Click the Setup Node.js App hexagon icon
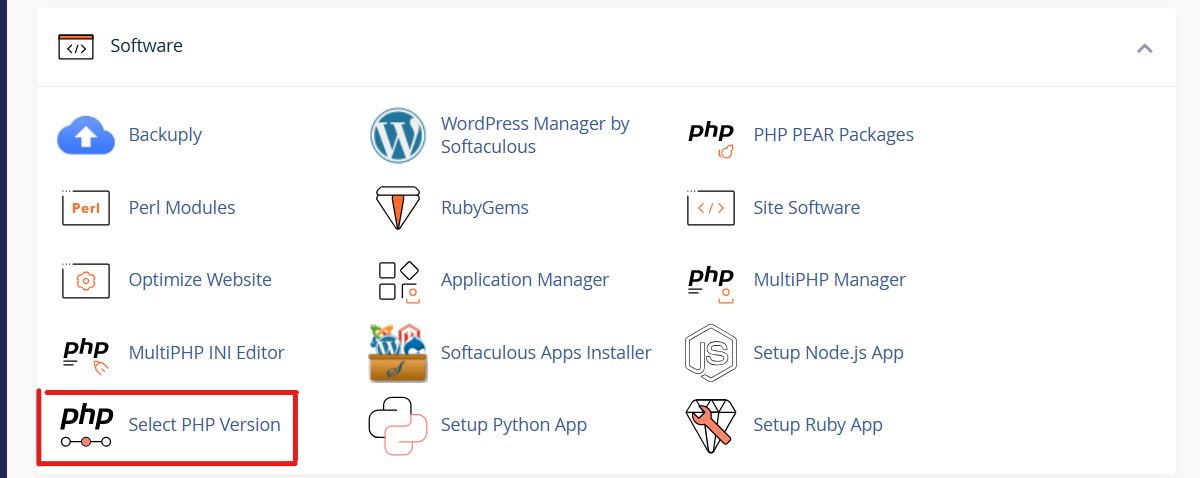 pos(711,353)
